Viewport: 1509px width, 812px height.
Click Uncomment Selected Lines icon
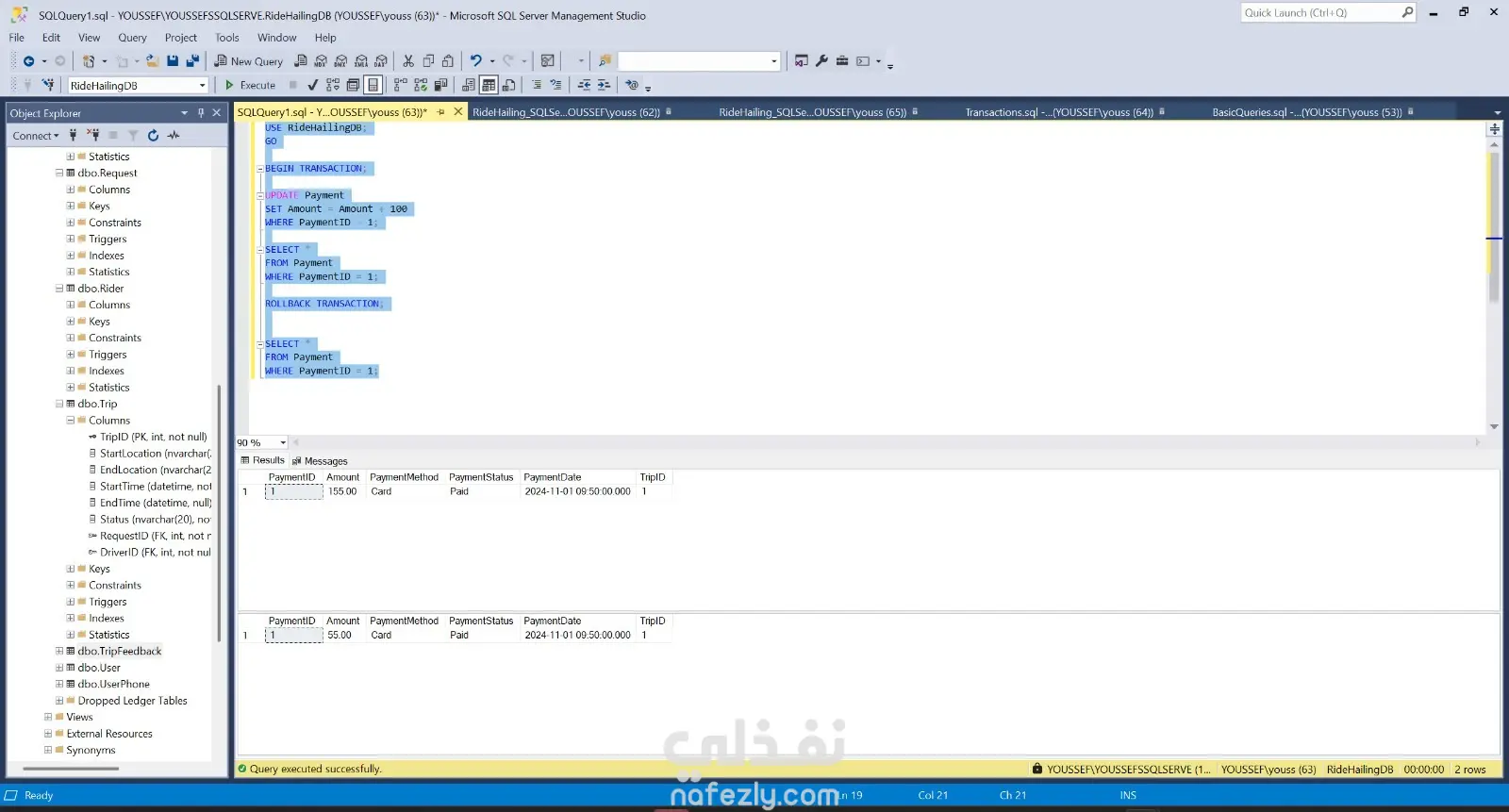[x=556, y=85]
